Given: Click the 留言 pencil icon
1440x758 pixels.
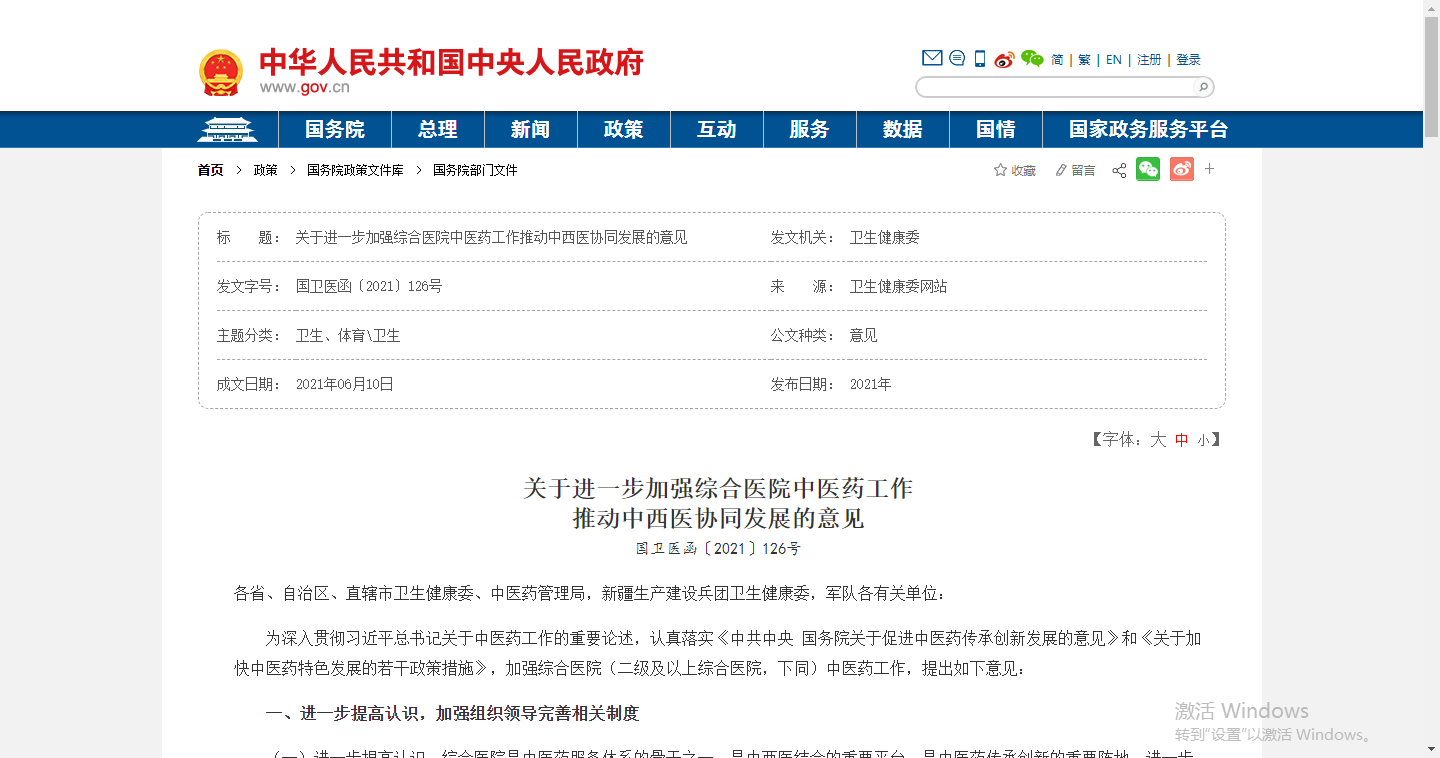Looking at the screenshot, I should (x=1061, y=171).
